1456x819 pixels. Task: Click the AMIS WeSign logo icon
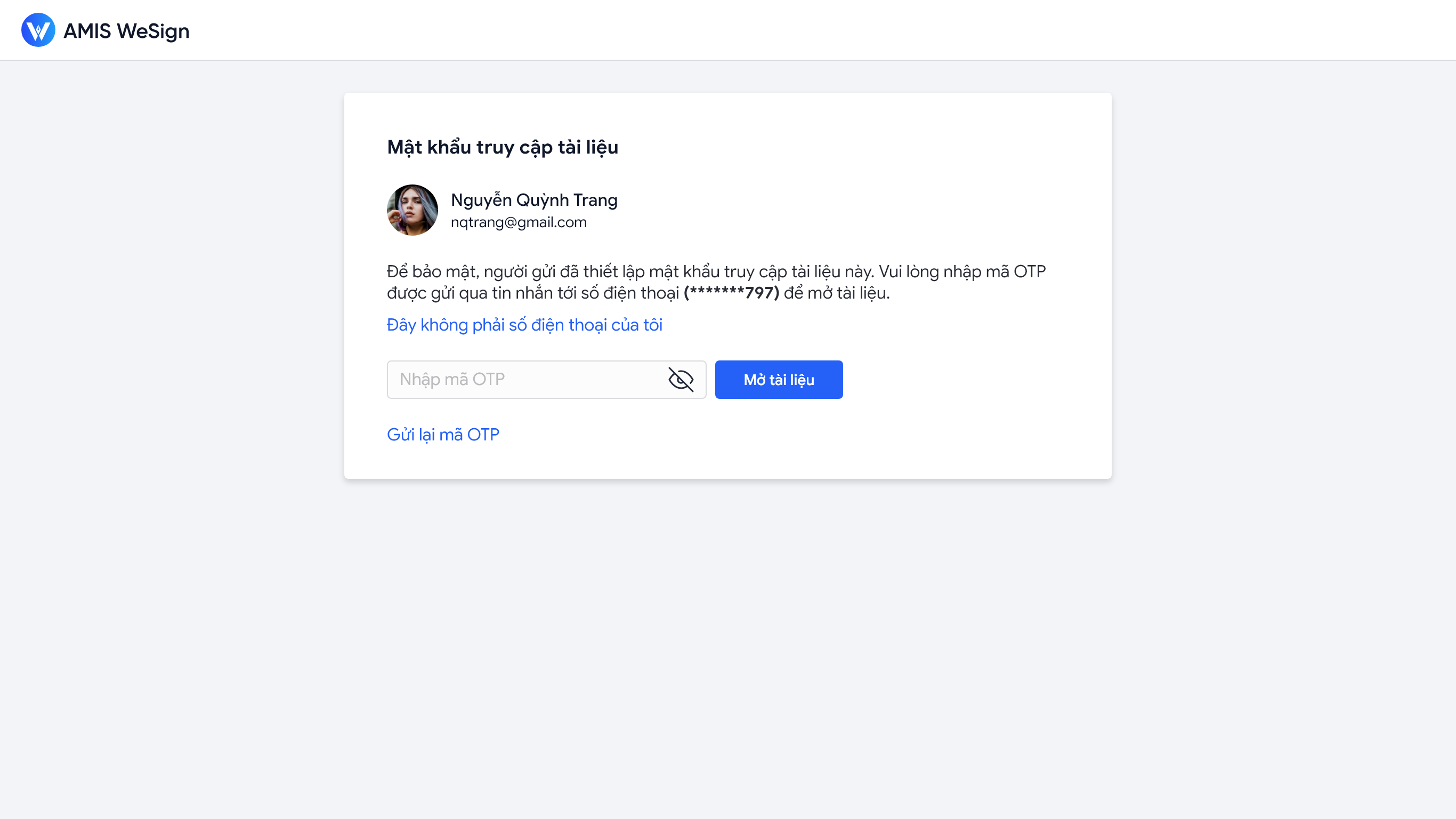(x=38, y=30)
